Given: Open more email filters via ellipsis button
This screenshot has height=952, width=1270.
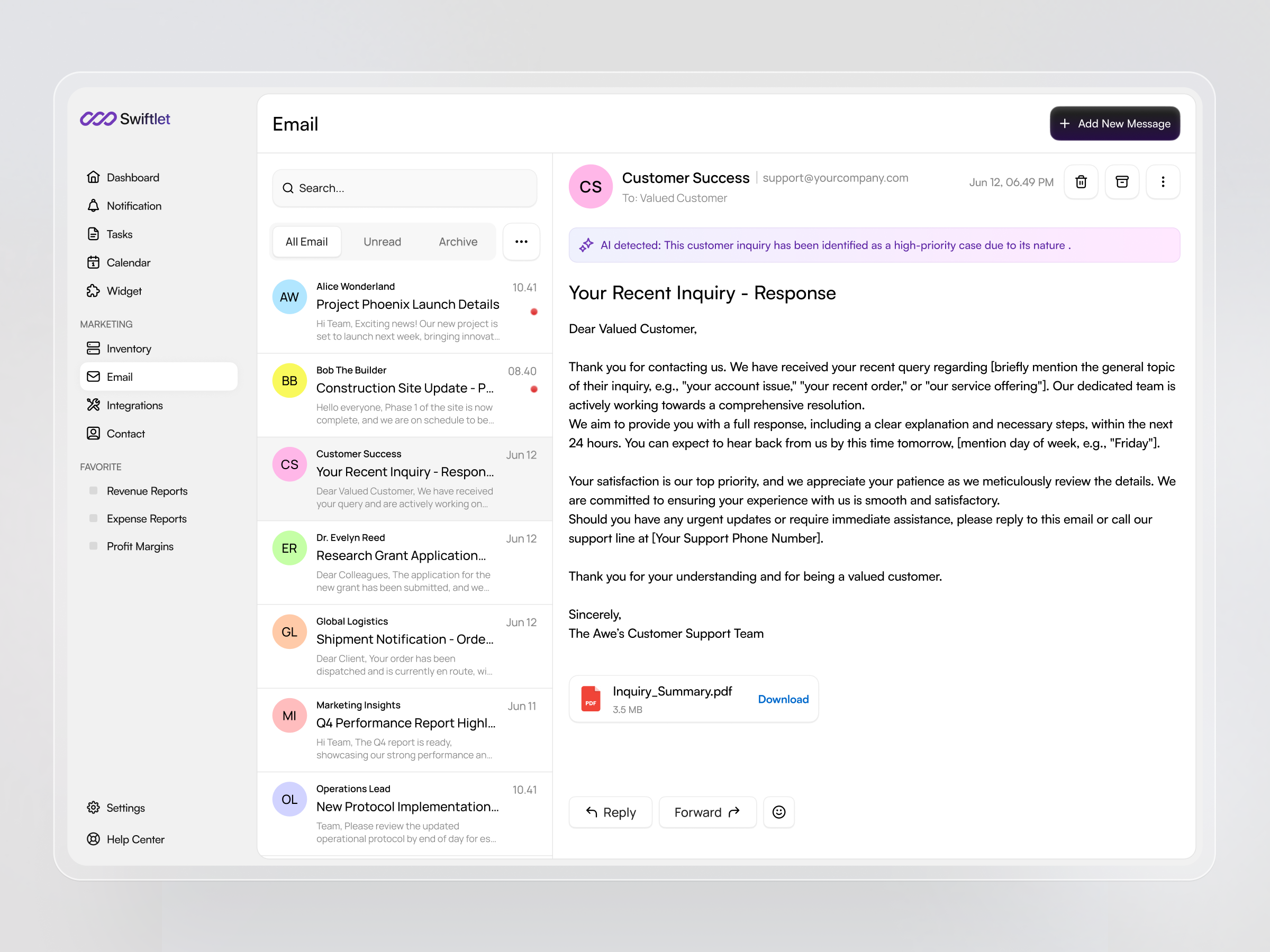Looking at the screenshot, I should pos(521,242).
